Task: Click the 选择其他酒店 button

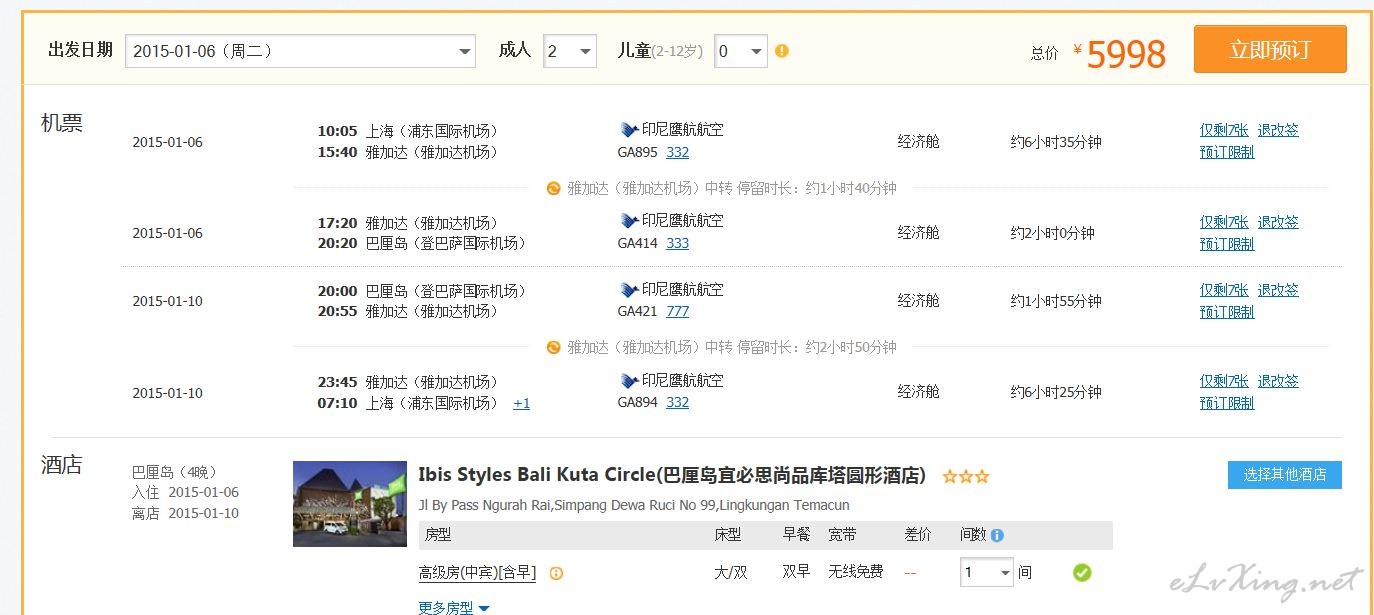Action: (x=1285, y=475)
